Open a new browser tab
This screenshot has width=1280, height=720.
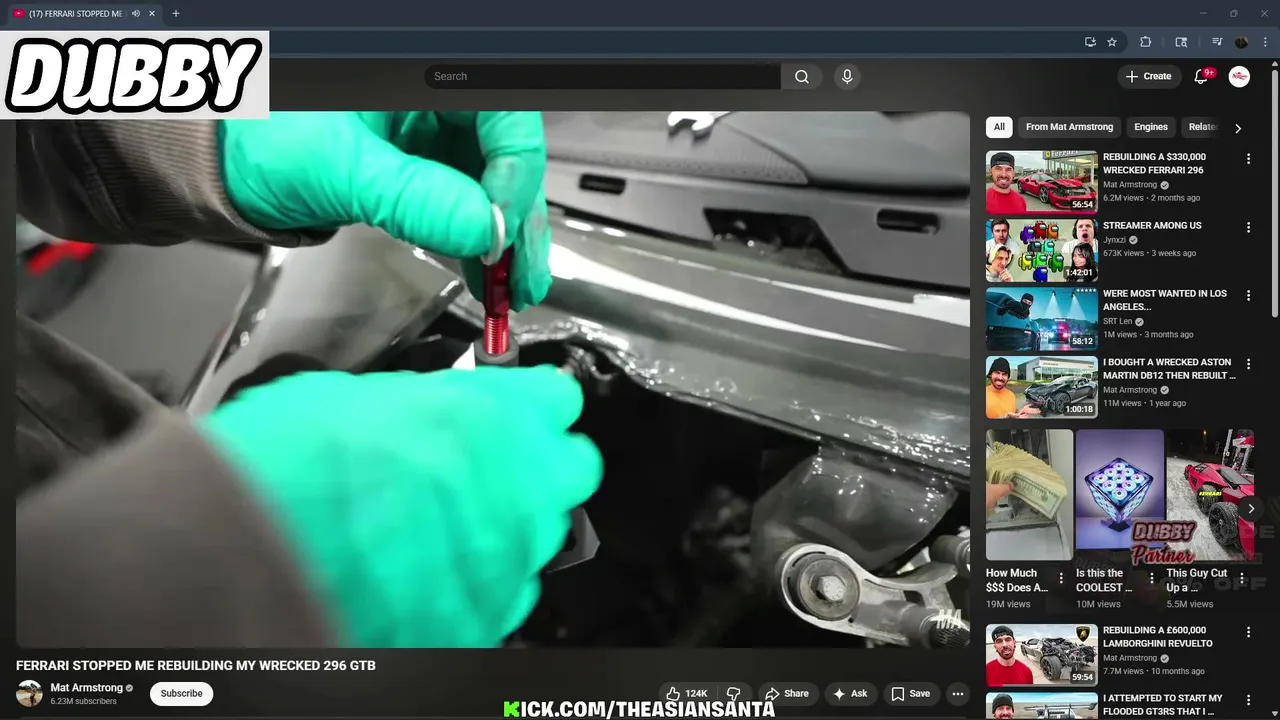[176, 14]
